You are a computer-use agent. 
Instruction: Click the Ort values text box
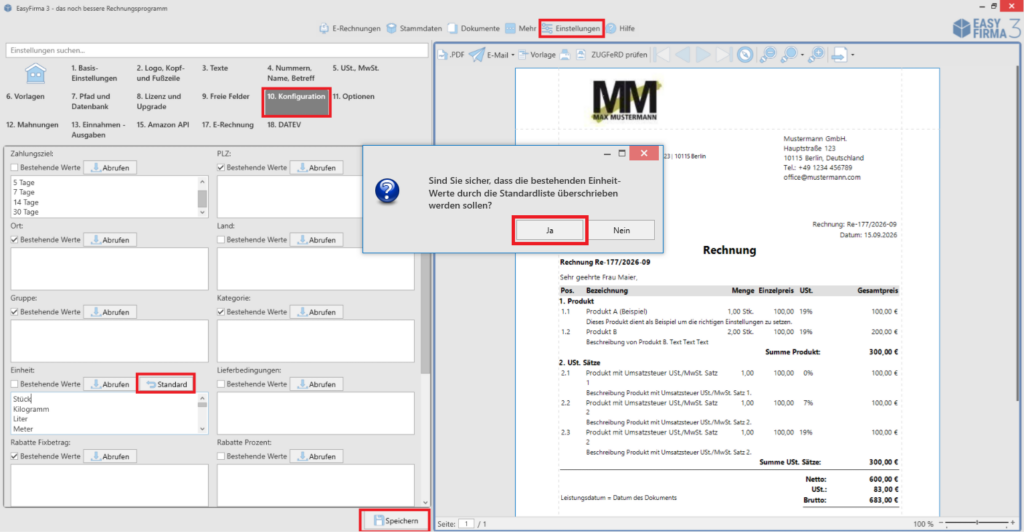coord(109,268)
